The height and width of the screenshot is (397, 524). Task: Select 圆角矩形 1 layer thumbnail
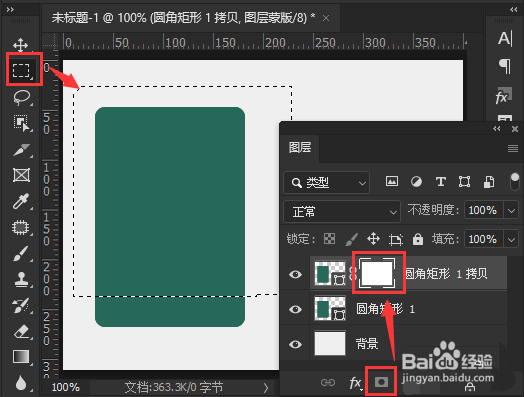[x=330, y=308]
